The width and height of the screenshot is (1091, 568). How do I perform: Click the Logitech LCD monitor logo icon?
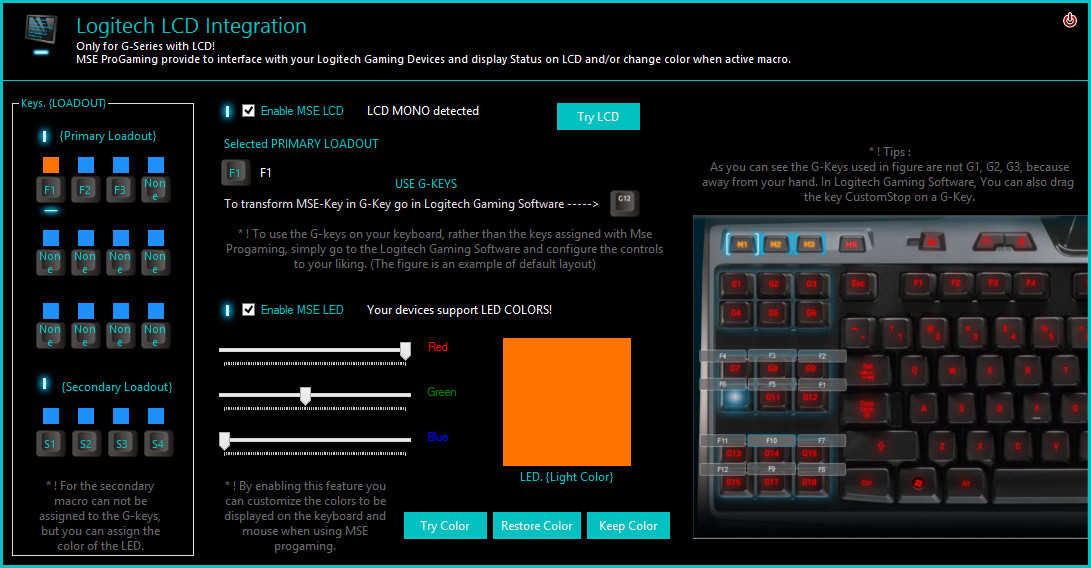pos(41,33)
